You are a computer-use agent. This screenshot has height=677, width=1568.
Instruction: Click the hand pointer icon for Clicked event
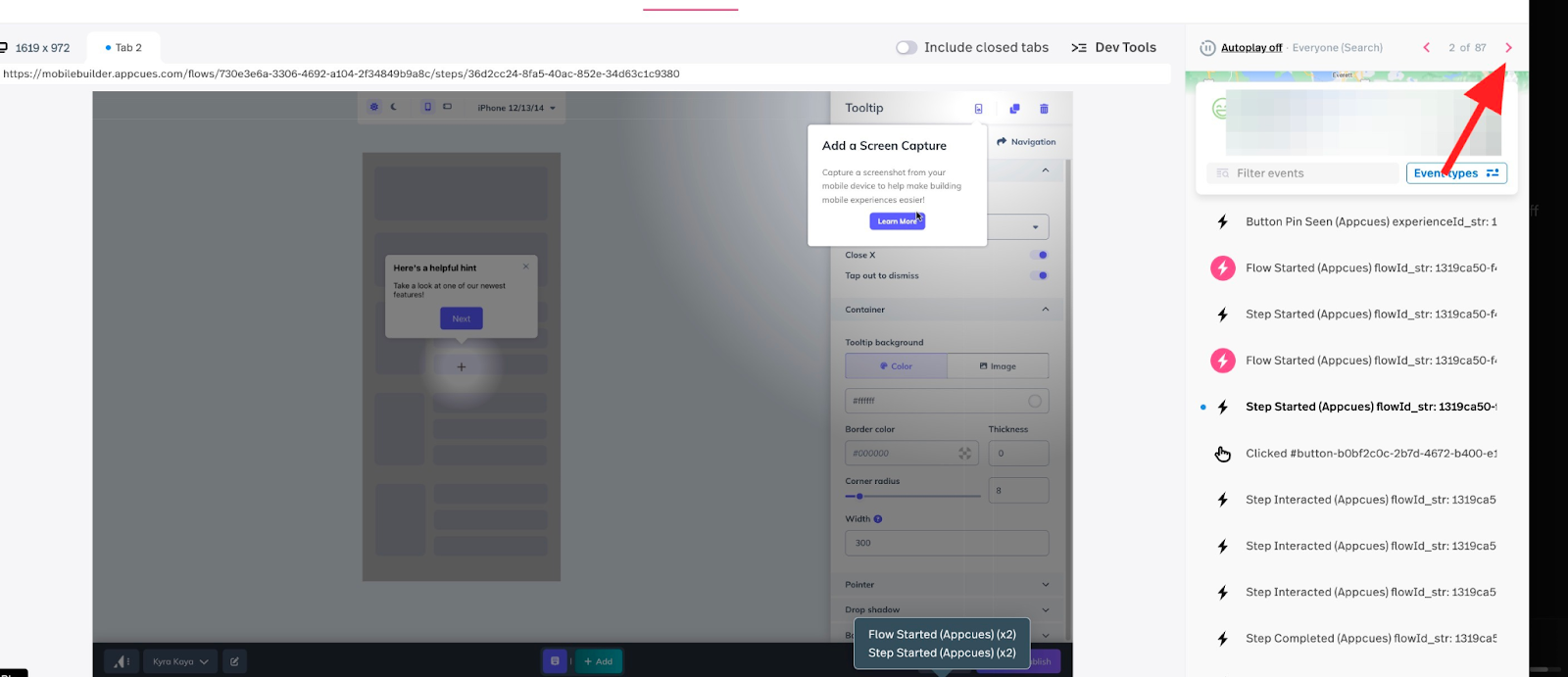tap(1222, 454)
